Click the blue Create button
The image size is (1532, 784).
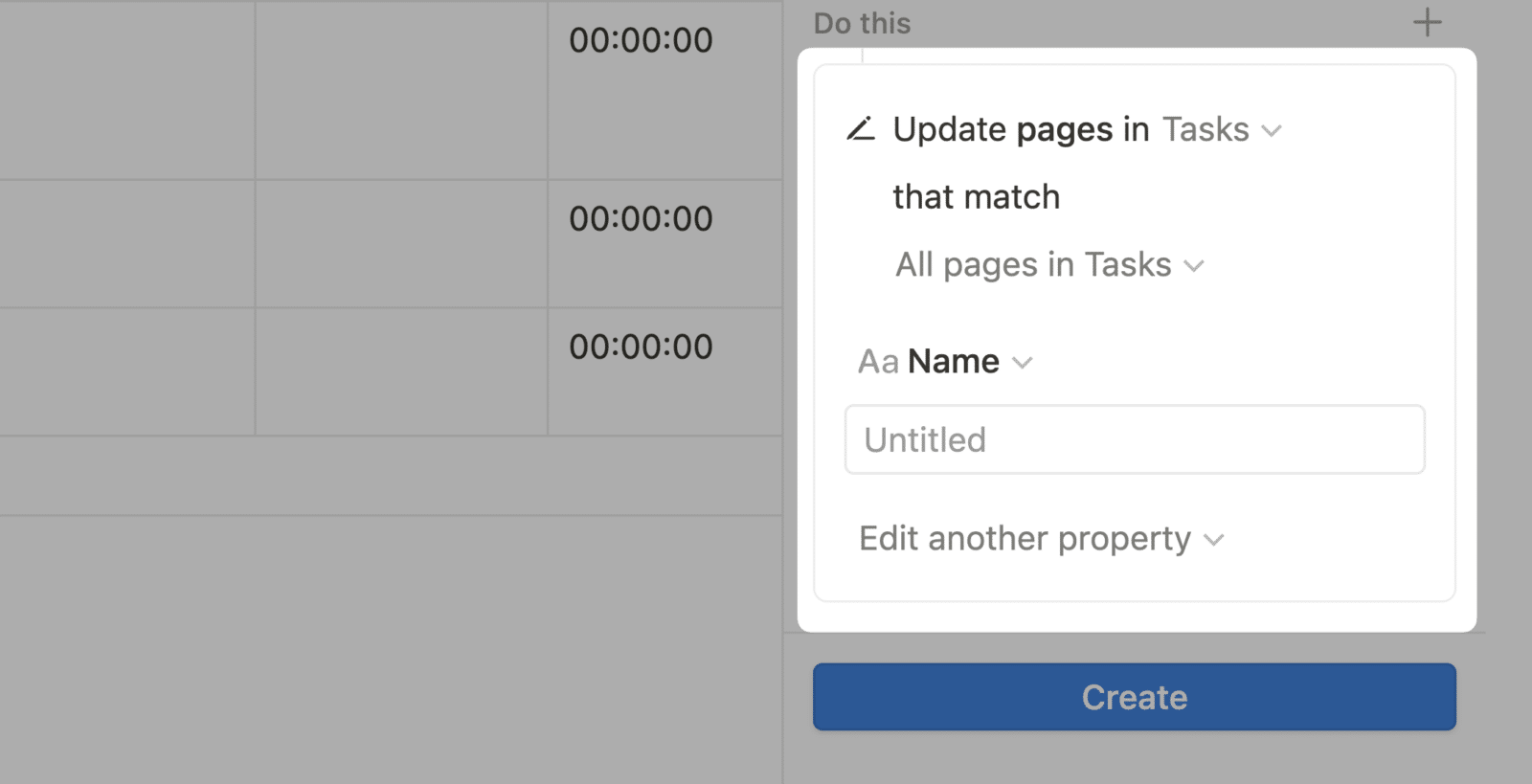pyautogui.click(x=1135, y=697)
